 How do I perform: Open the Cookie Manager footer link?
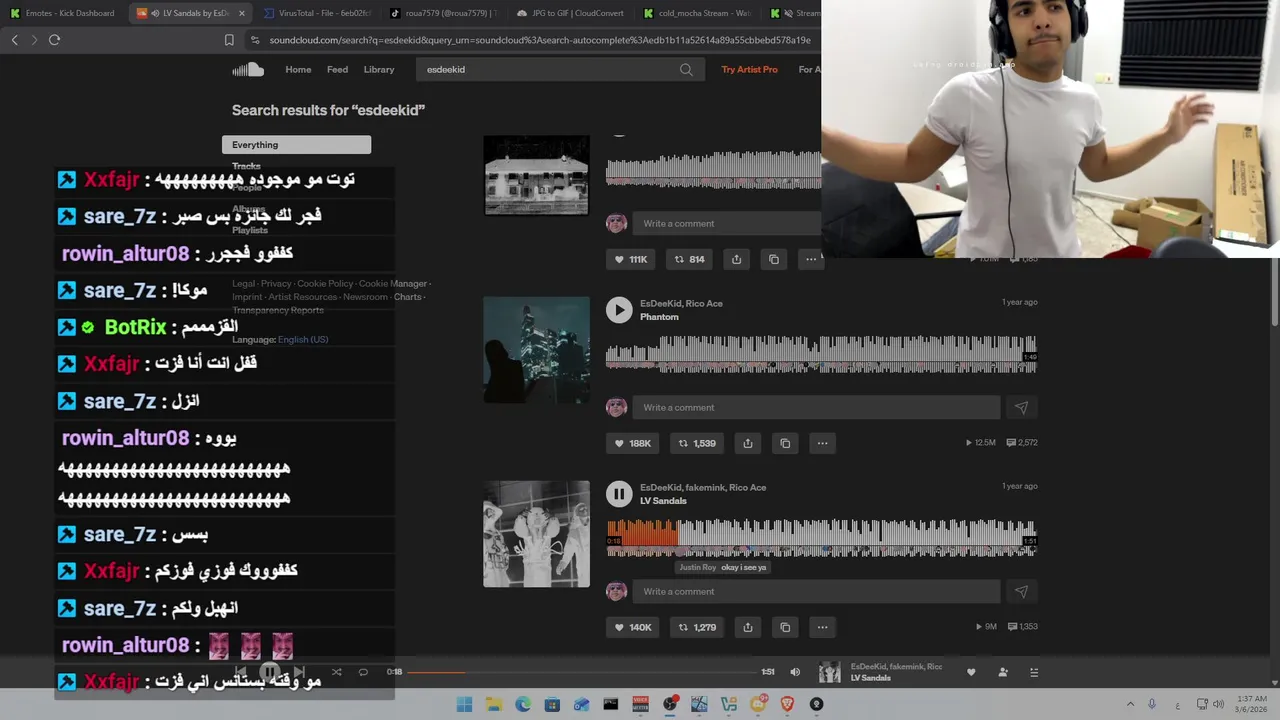pos(393,284)
